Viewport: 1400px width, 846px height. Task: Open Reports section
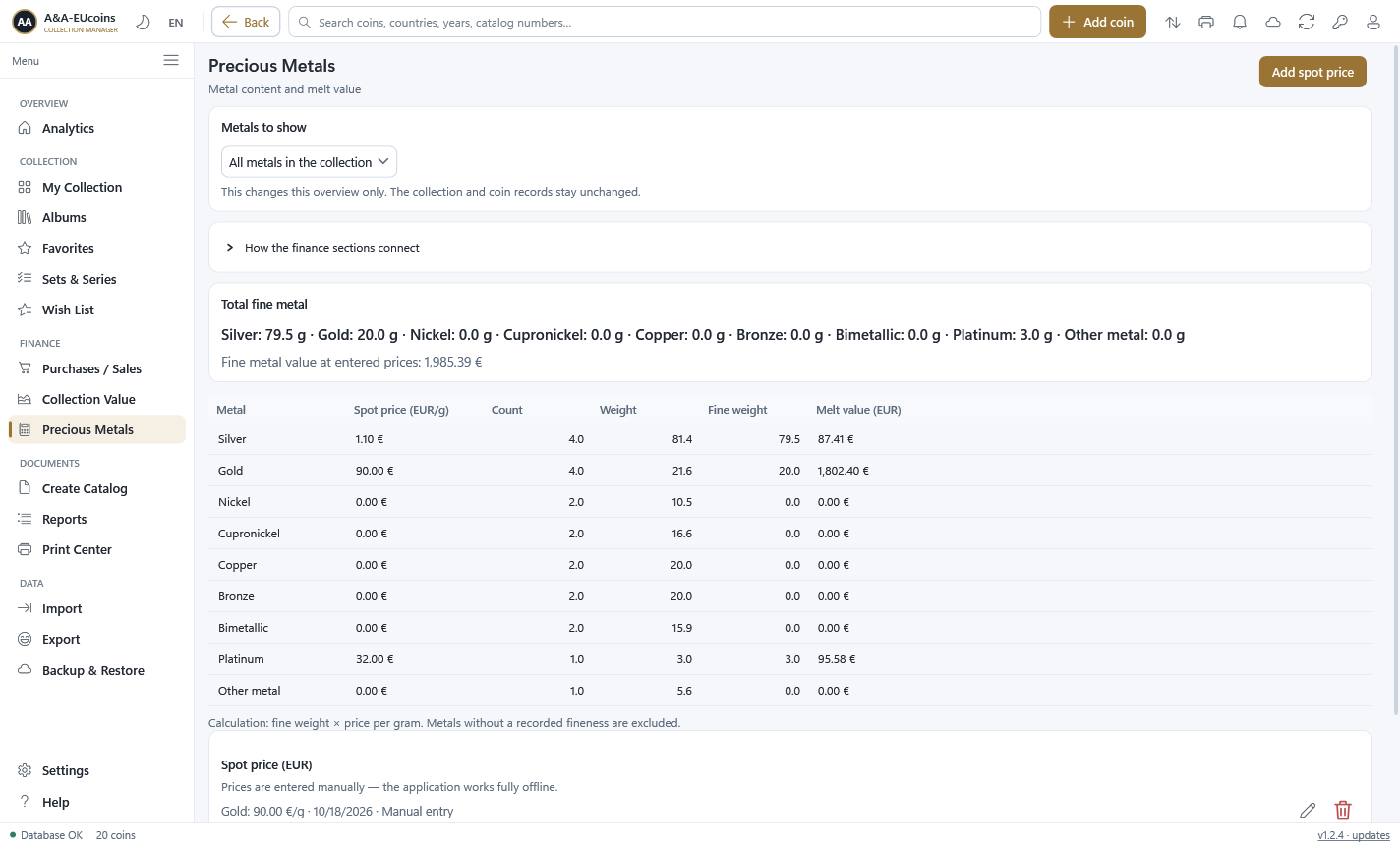point(96,520)
